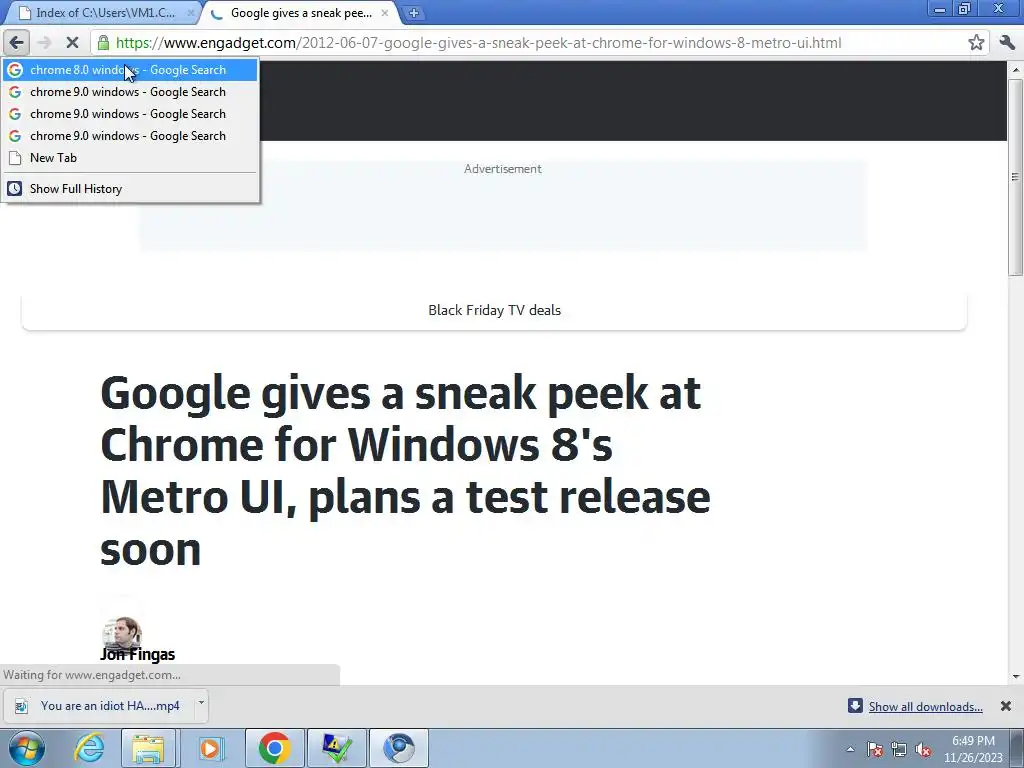The width and height of the screenshot is (1024, 768).
Task: Open Windows Media Player from taskbar
Action: (x=211, y=748)
